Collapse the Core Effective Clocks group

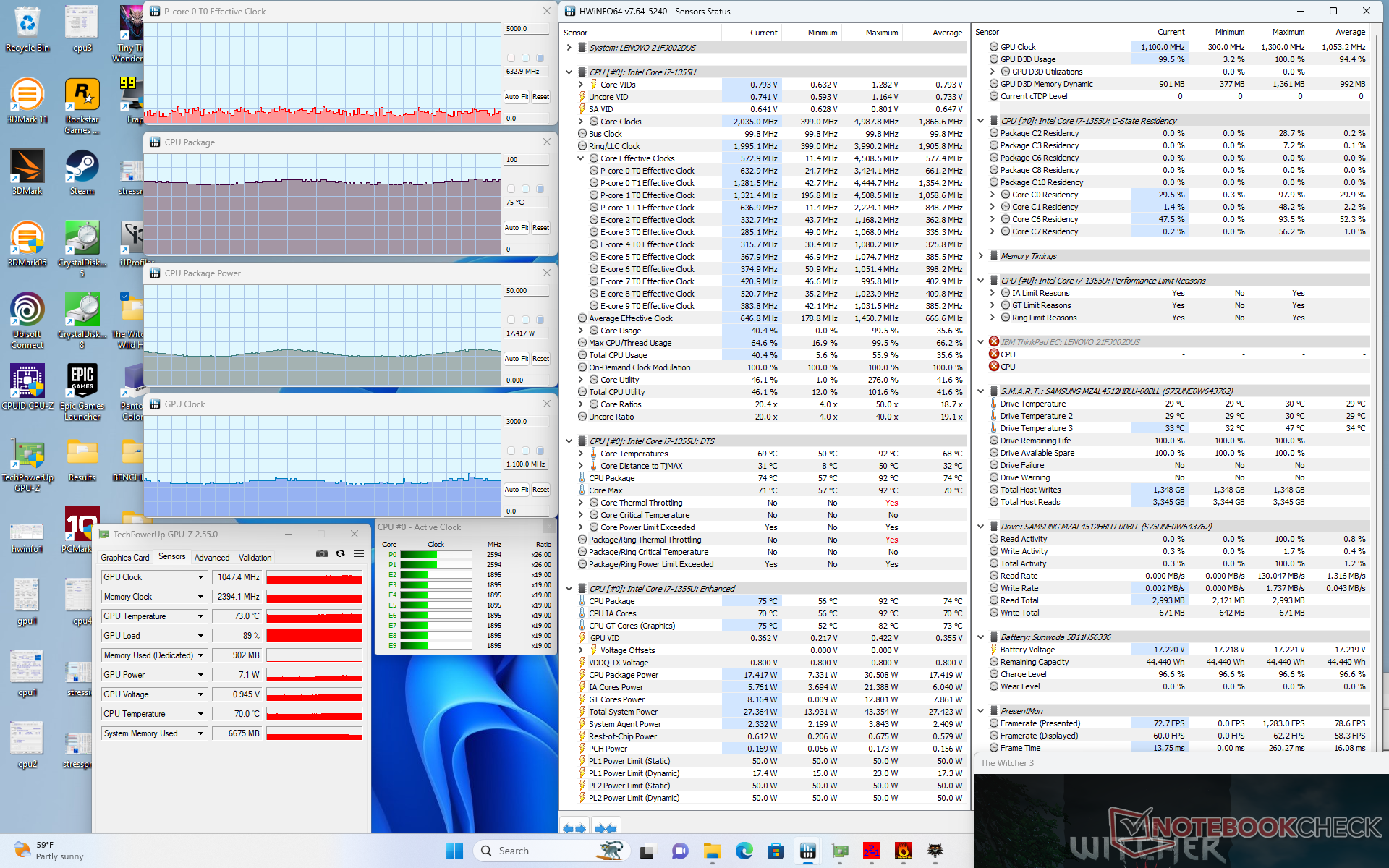(x=581, y=158)
